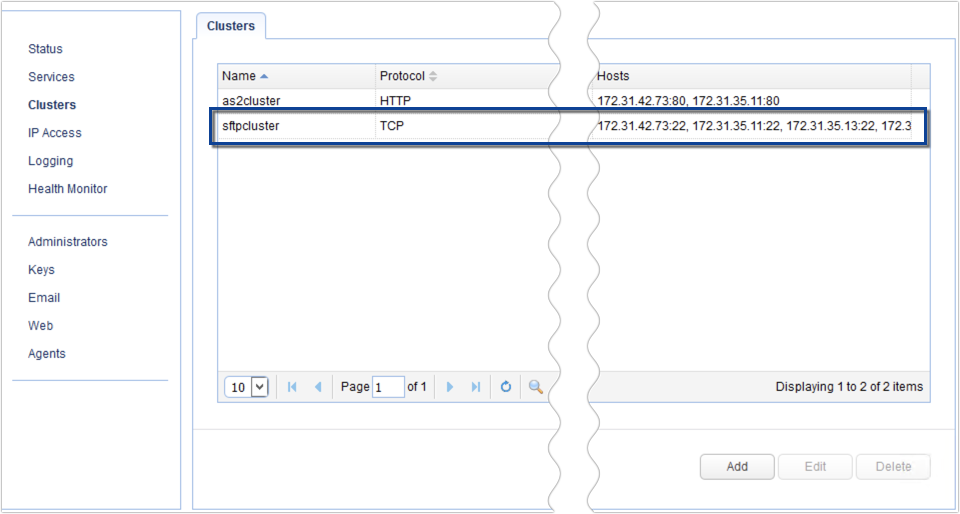Open the Administrators link

tap(67, 242)
